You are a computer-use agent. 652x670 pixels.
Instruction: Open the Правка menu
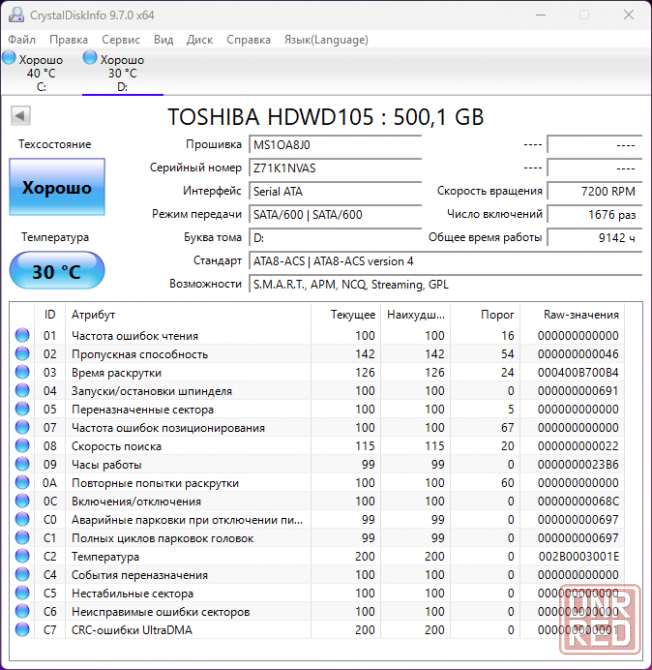coord(68,40)
